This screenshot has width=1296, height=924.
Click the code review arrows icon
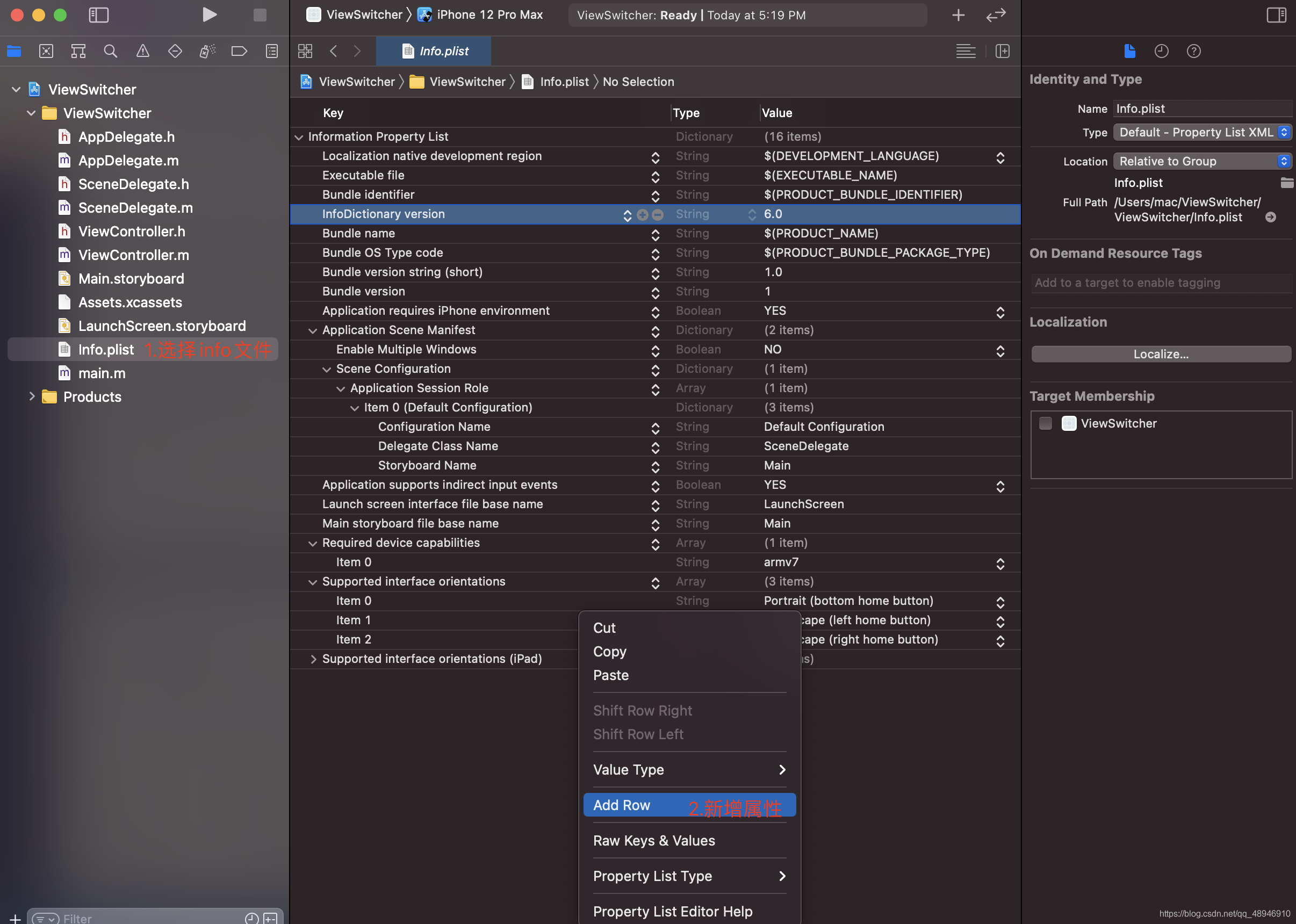coord(996,15)
